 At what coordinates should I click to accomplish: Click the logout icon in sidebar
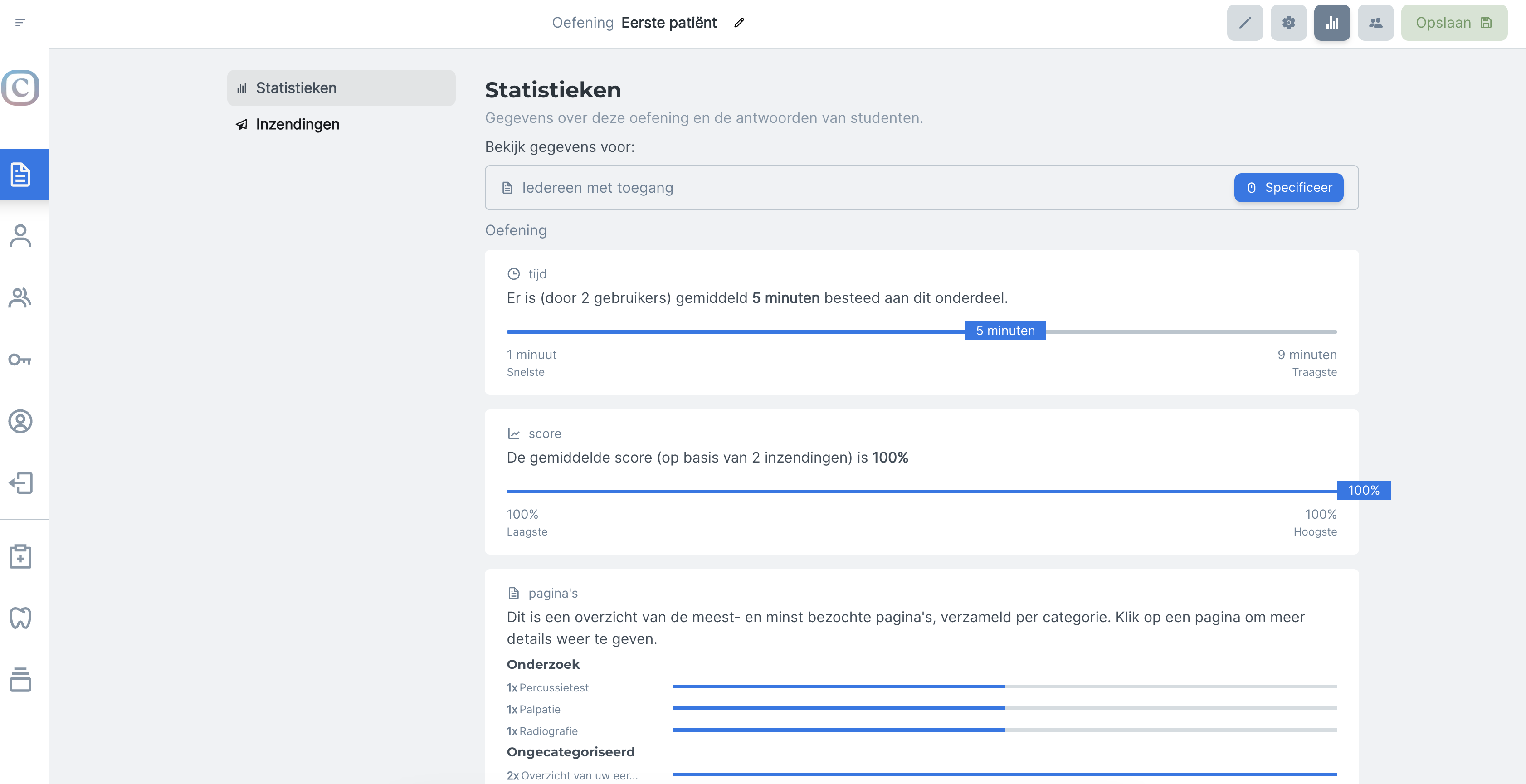(x=20, y=482)
